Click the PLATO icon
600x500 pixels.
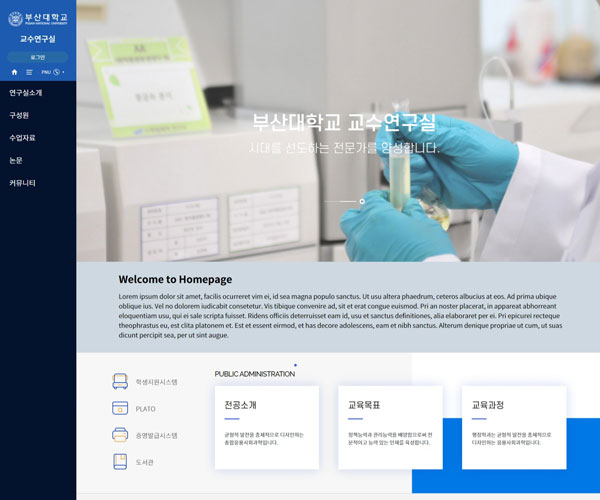click(x=119, y=408)
